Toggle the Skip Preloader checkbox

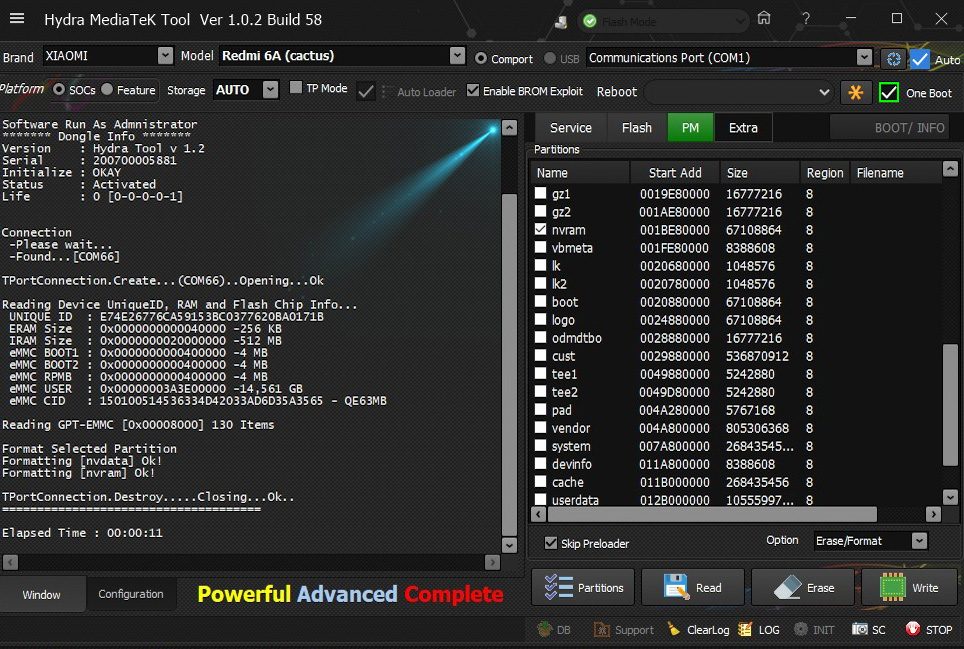551,543
